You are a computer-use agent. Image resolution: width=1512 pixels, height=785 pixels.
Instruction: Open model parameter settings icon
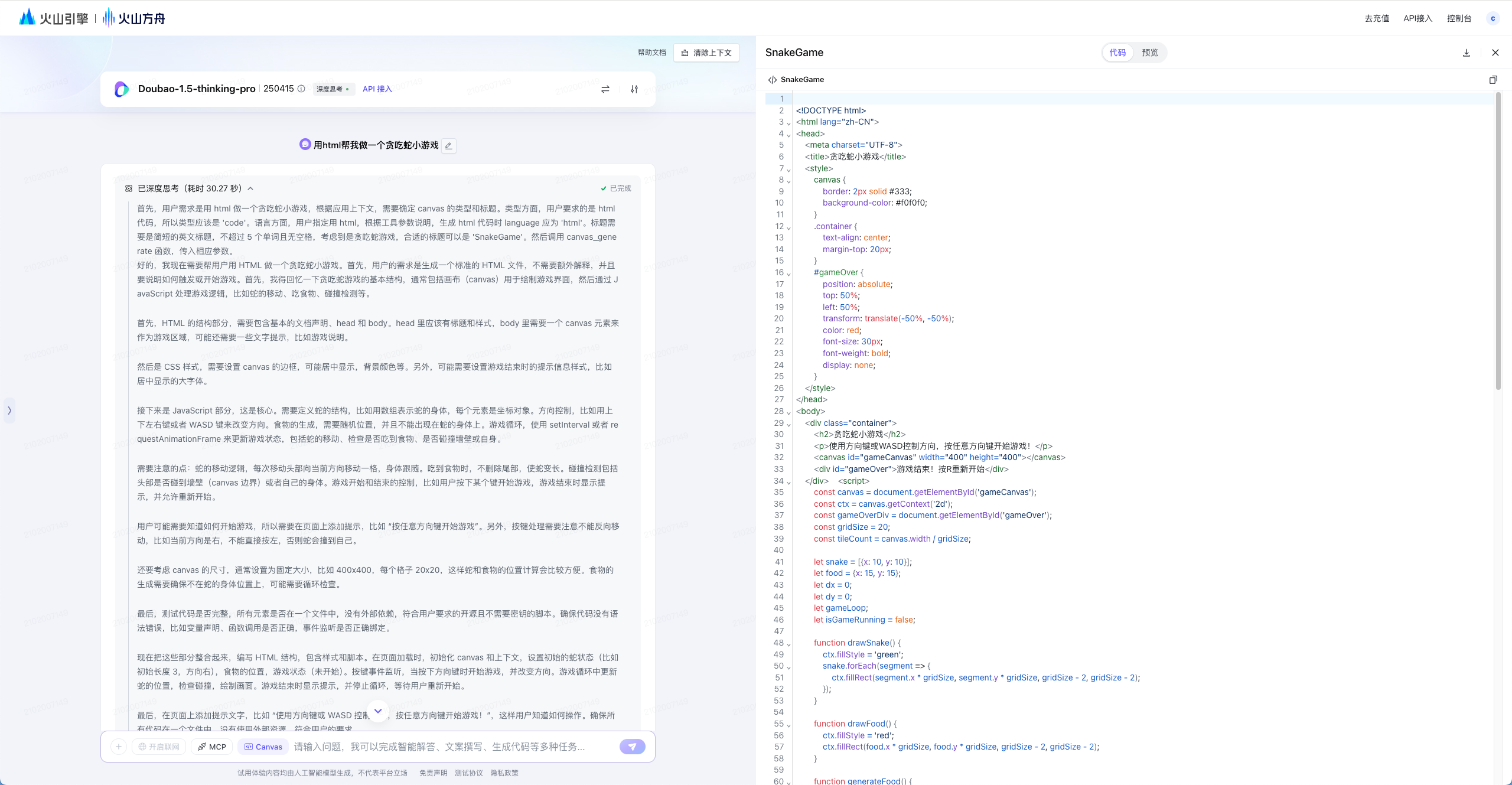634,89
